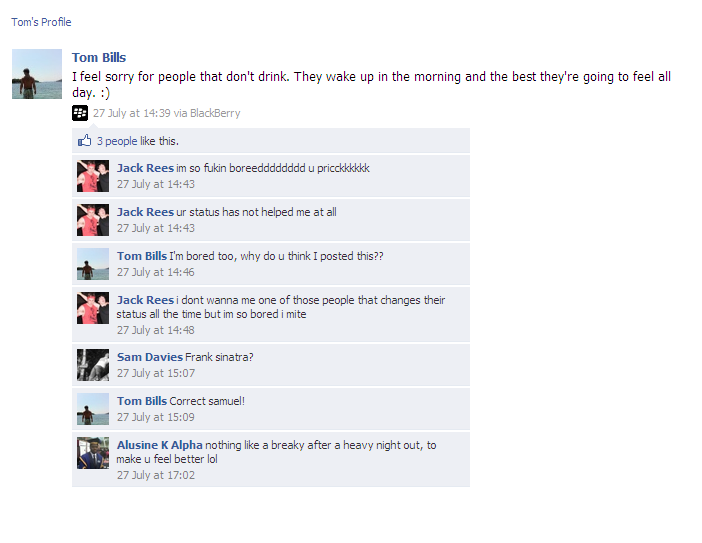This screenshot has width=702, height=543.
Task: View the 3 people who like this
Action: click(117, 141)
